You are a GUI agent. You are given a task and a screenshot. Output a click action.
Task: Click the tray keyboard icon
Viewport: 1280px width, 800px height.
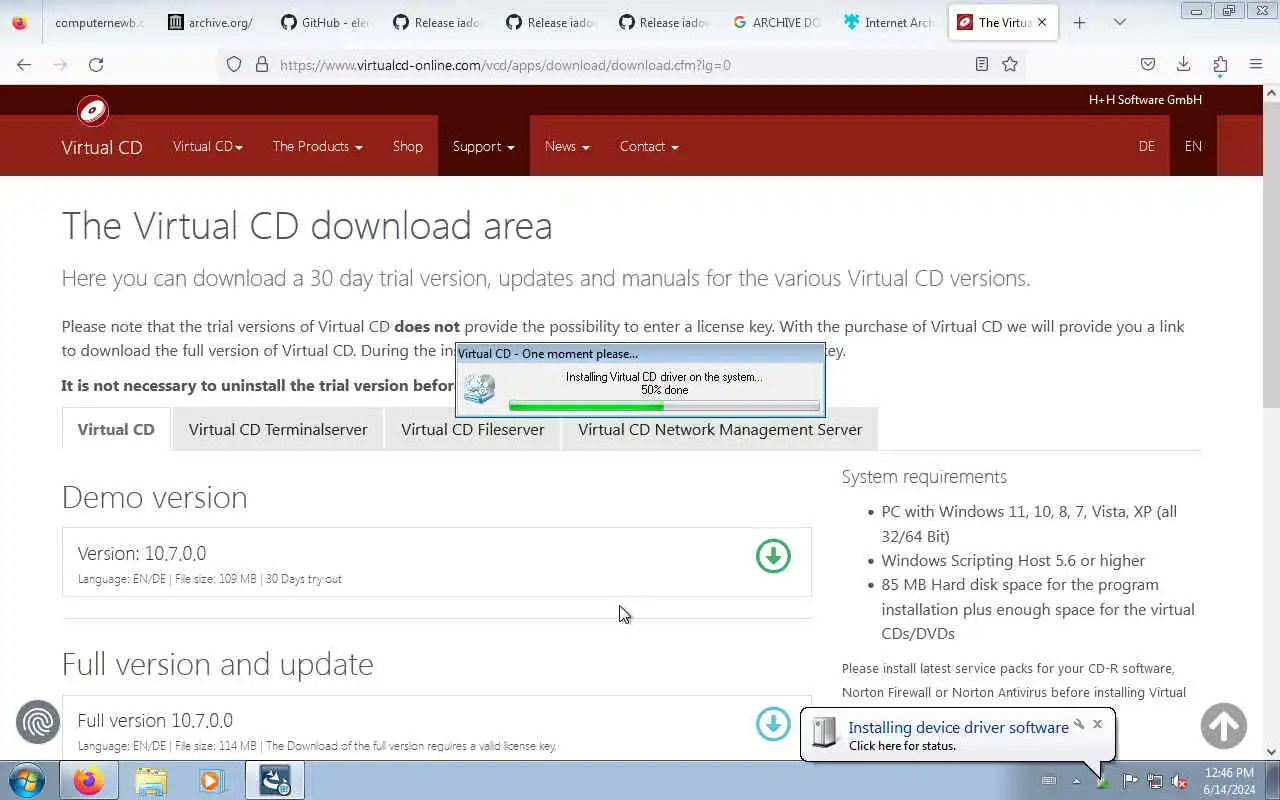coord(1048,781)
